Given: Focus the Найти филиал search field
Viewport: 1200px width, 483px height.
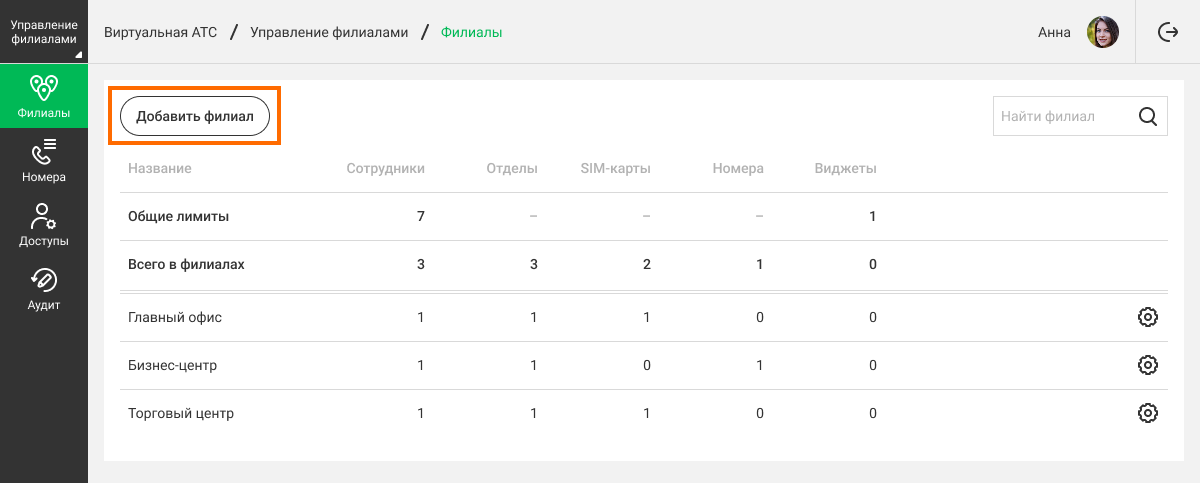Looking at the screenshot, I should 1065,116.
